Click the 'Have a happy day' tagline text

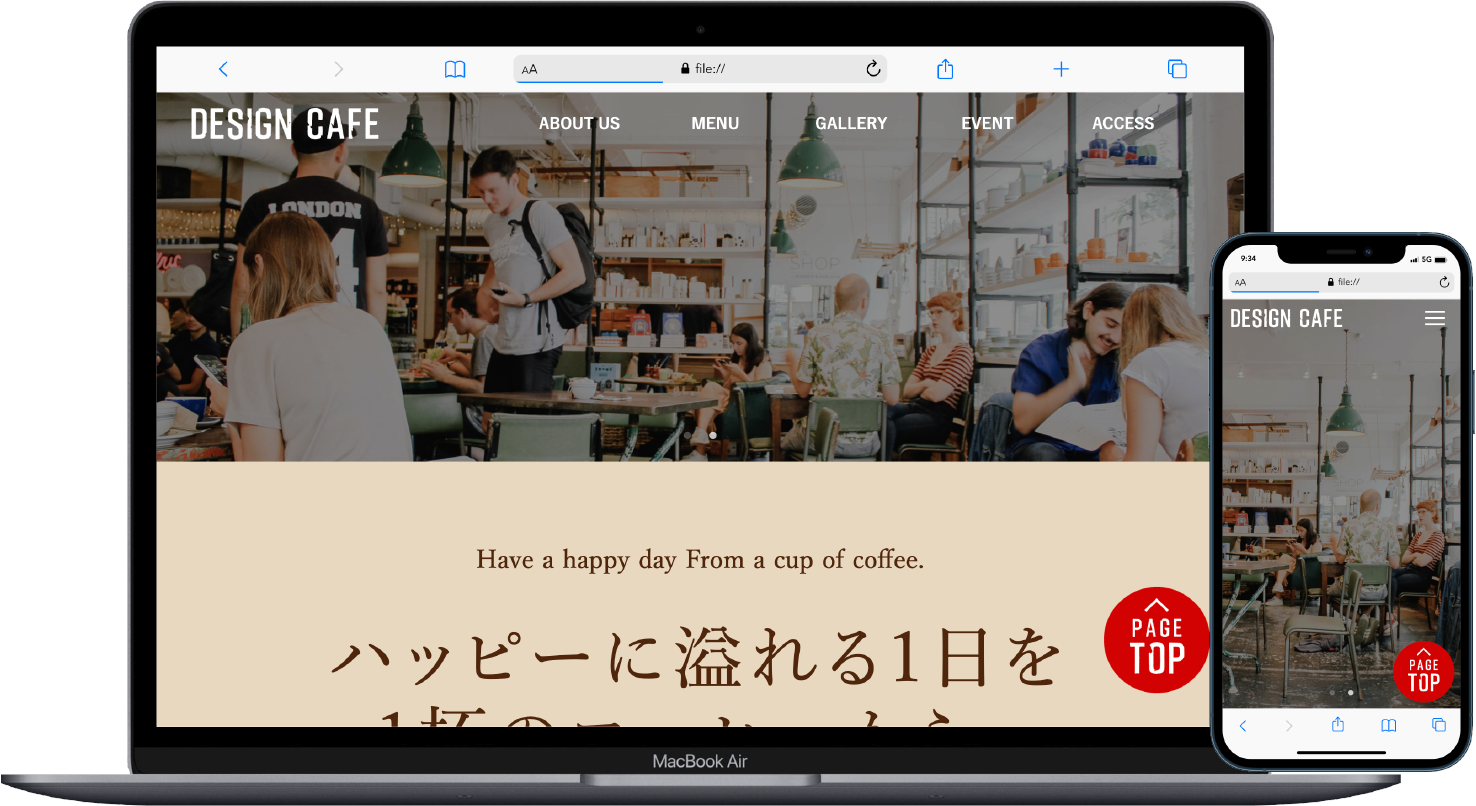pos(700,559)
